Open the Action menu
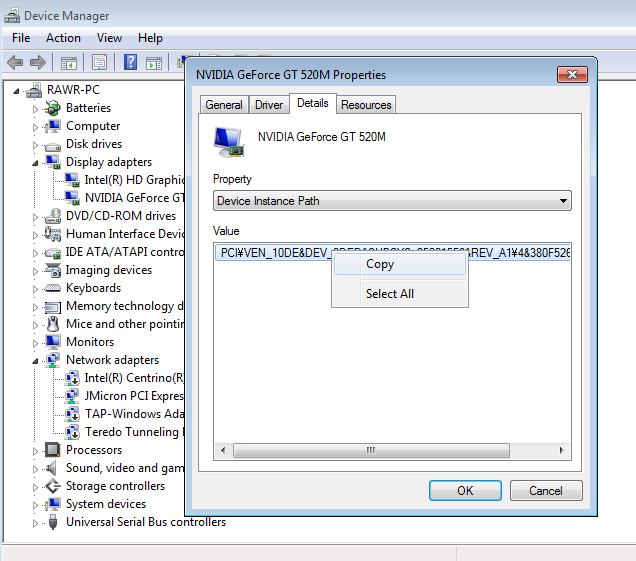The image size is (636, 561). [63, 38]
